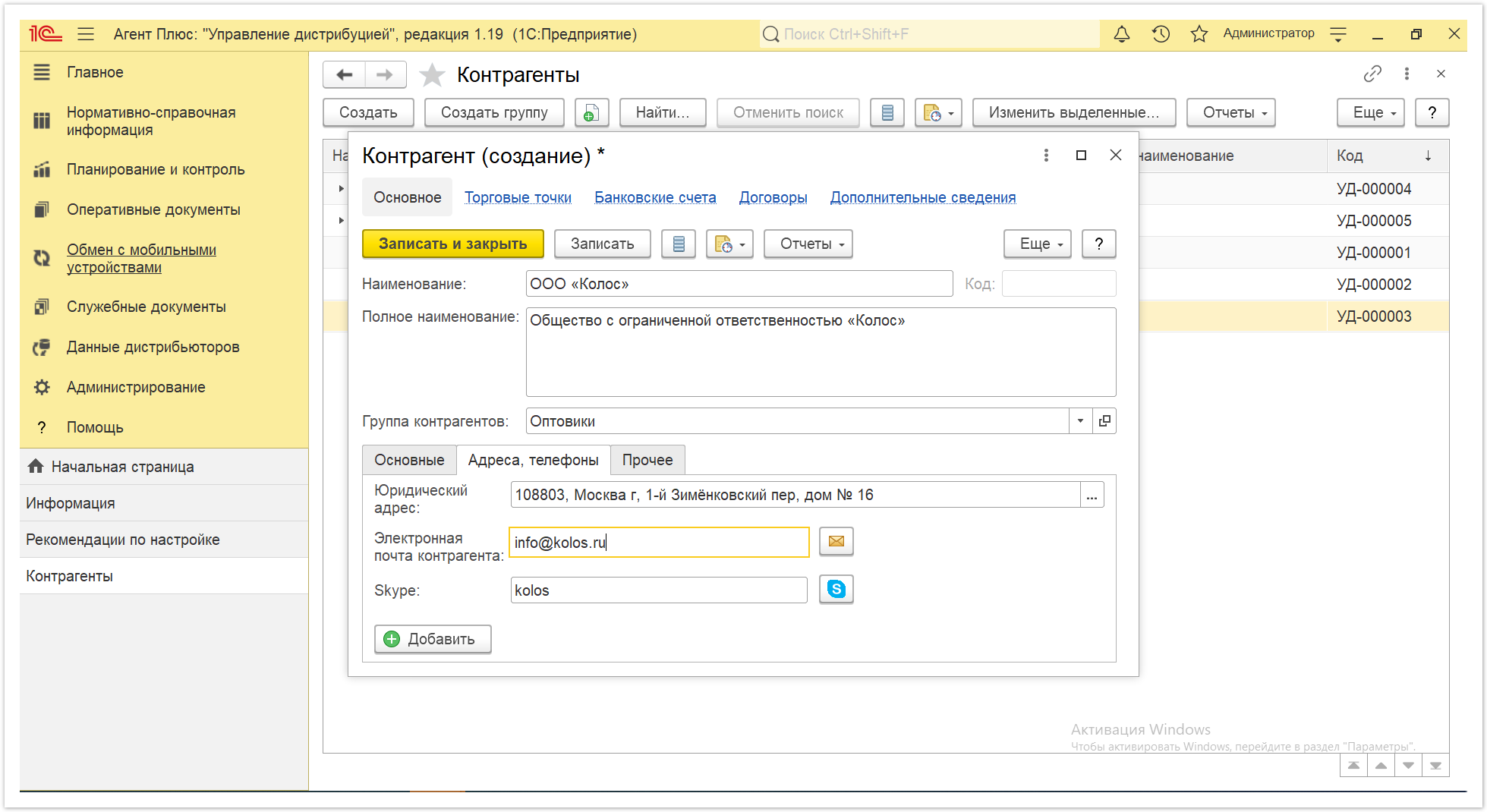Open Планирование и контроль section
This screenshot has height=812, width=1487.
point(156,169)
